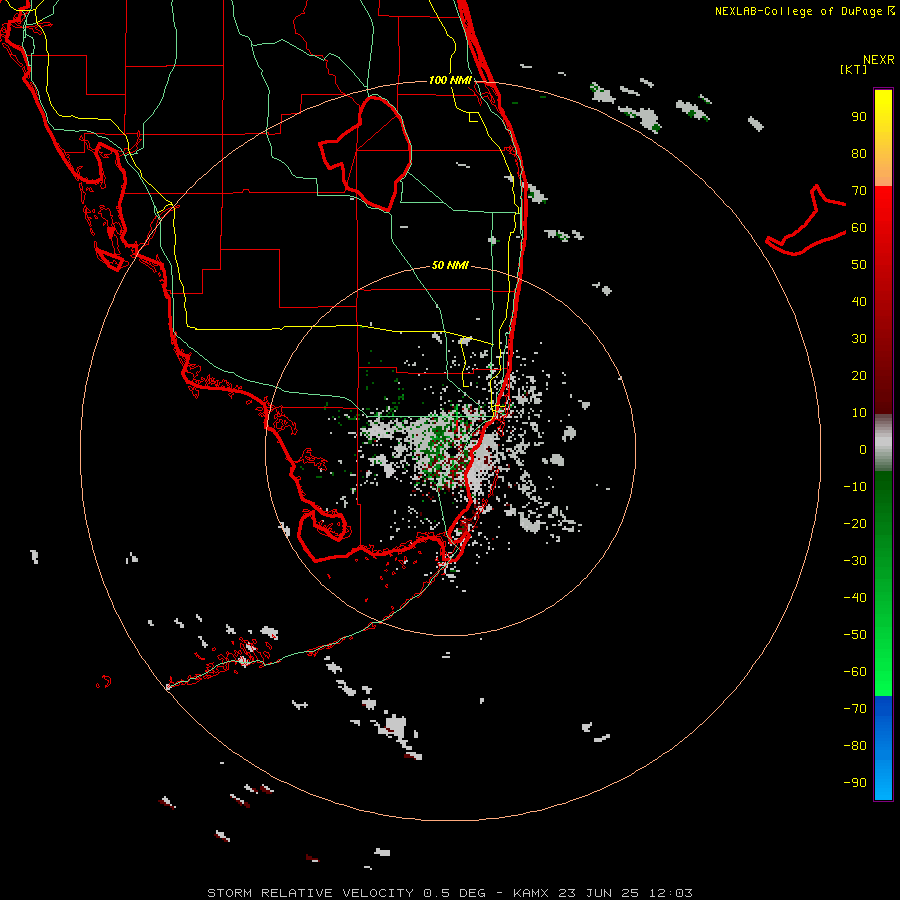Click the -90 value on velocity scale
This screenshot has width=900, height=900.
click(x=855, y=783)
